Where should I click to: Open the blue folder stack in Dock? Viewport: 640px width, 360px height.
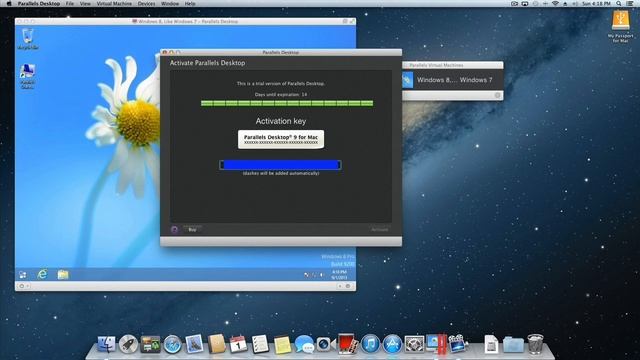coord(513,345)
